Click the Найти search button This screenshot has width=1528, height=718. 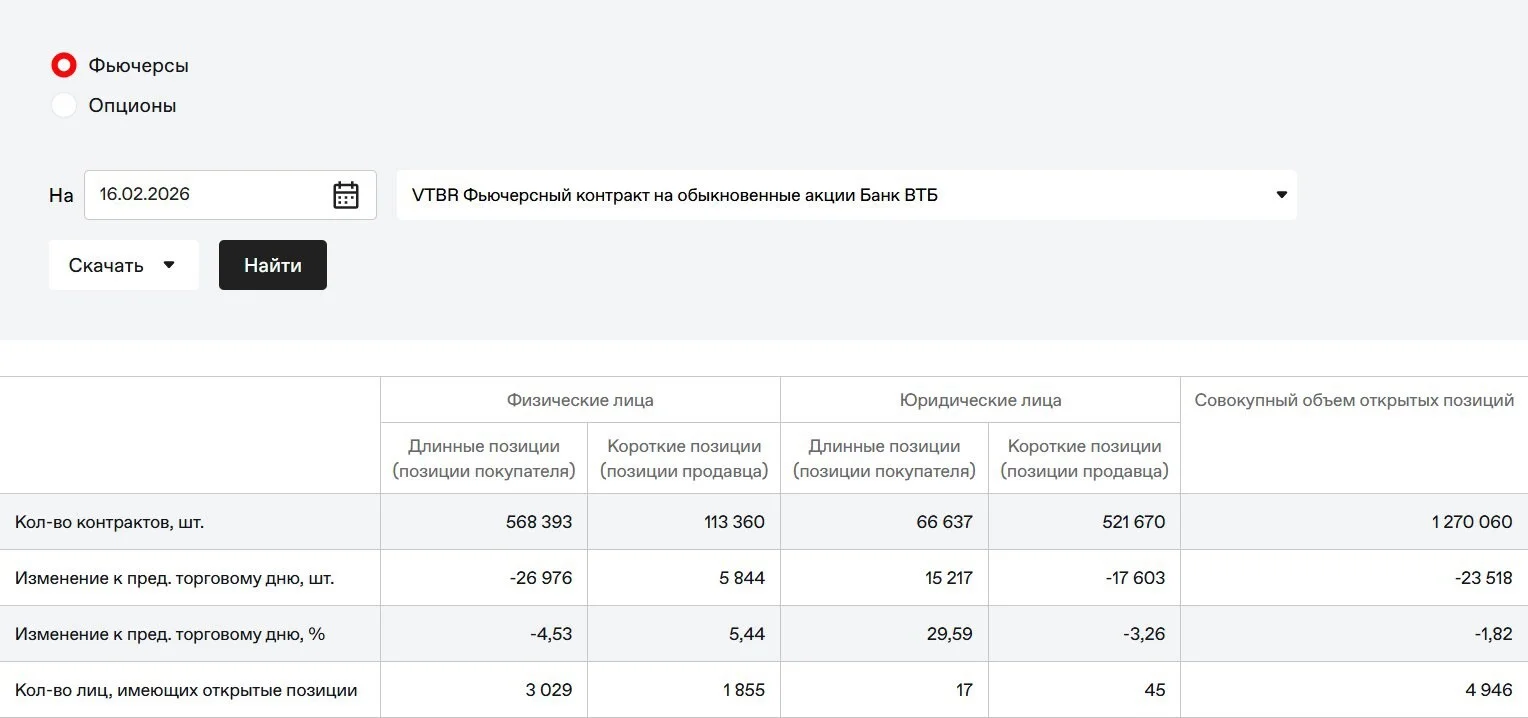coord(273,265)
